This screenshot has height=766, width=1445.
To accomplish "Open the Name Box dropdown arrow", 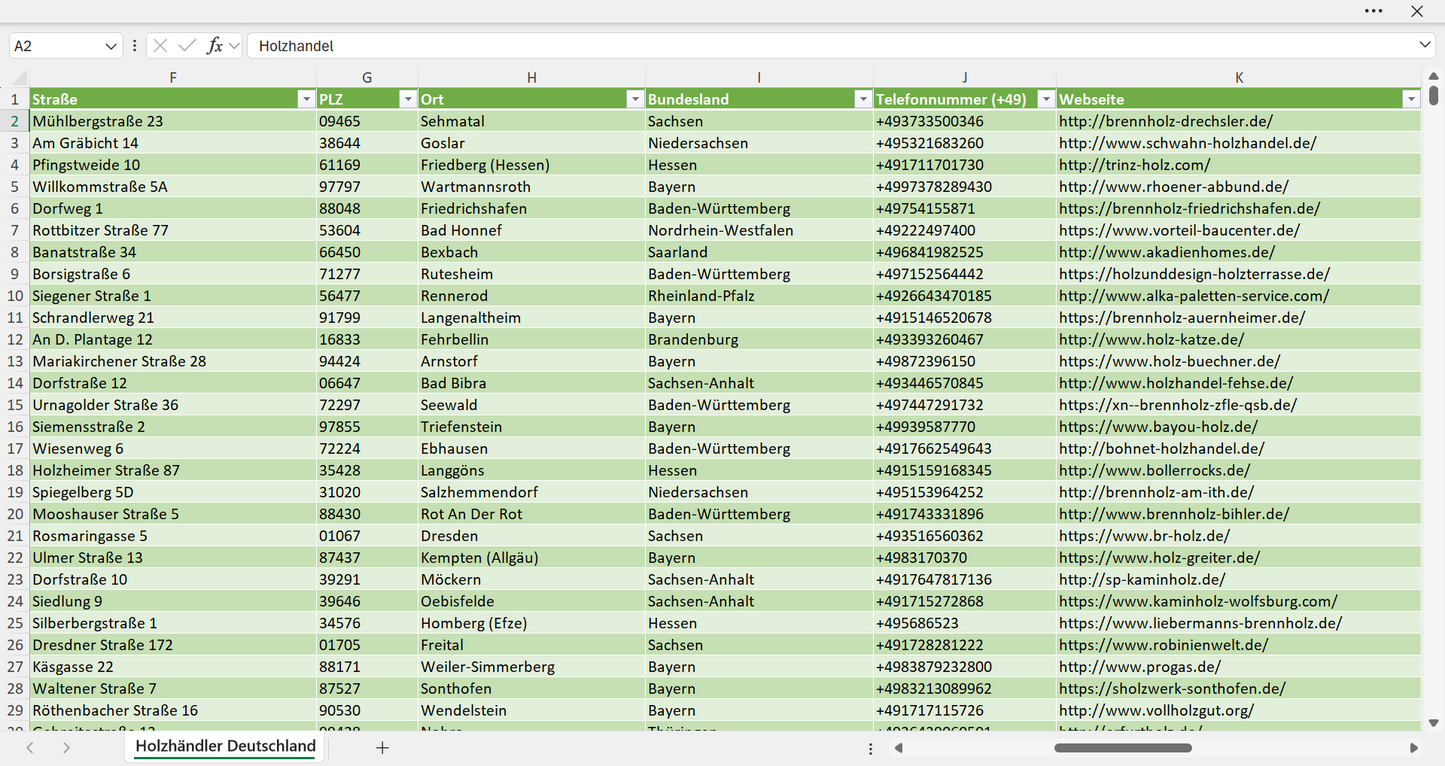I will 111,46.
